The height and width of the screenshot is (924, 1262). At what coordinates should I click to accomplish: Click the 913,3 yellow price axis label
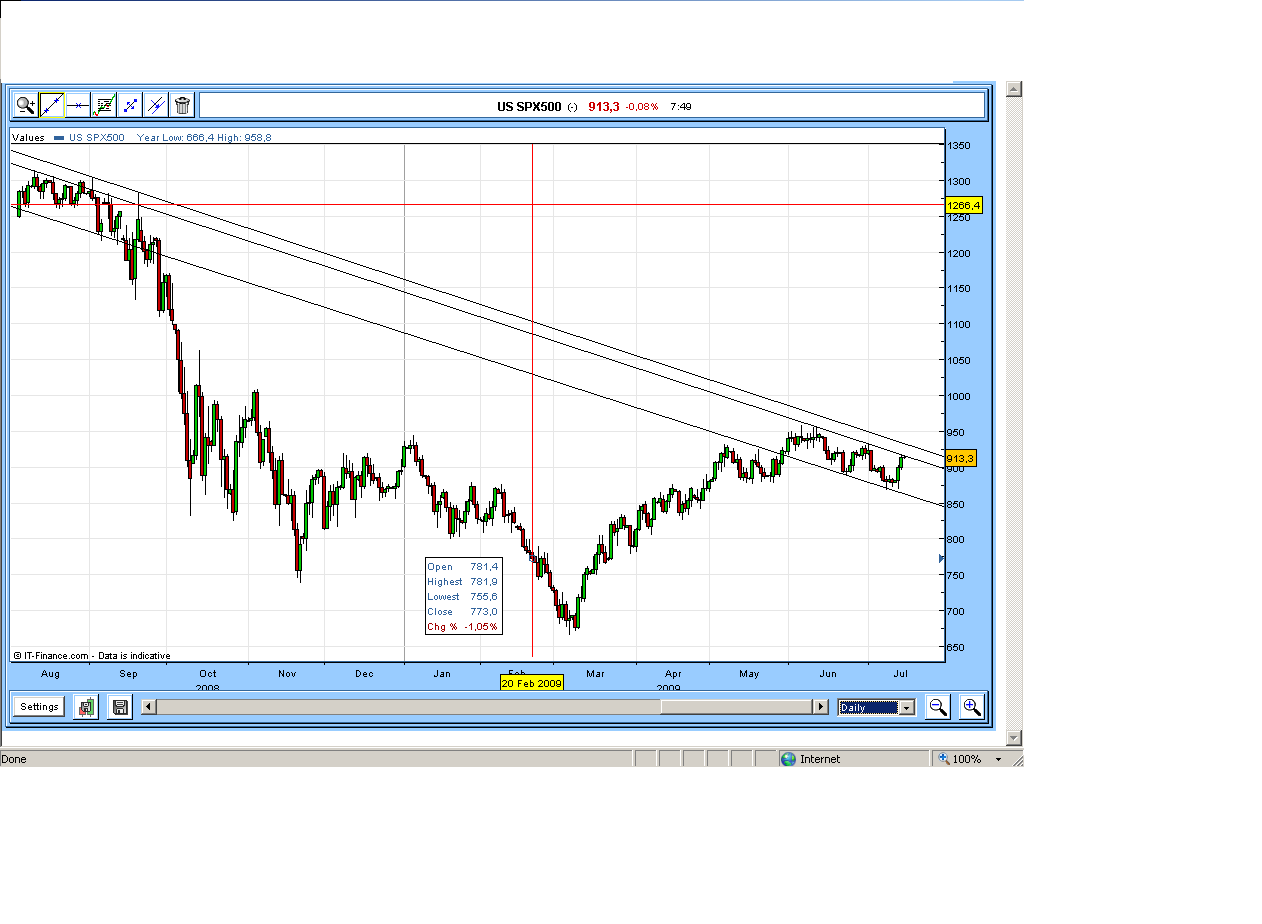point(960,458)
